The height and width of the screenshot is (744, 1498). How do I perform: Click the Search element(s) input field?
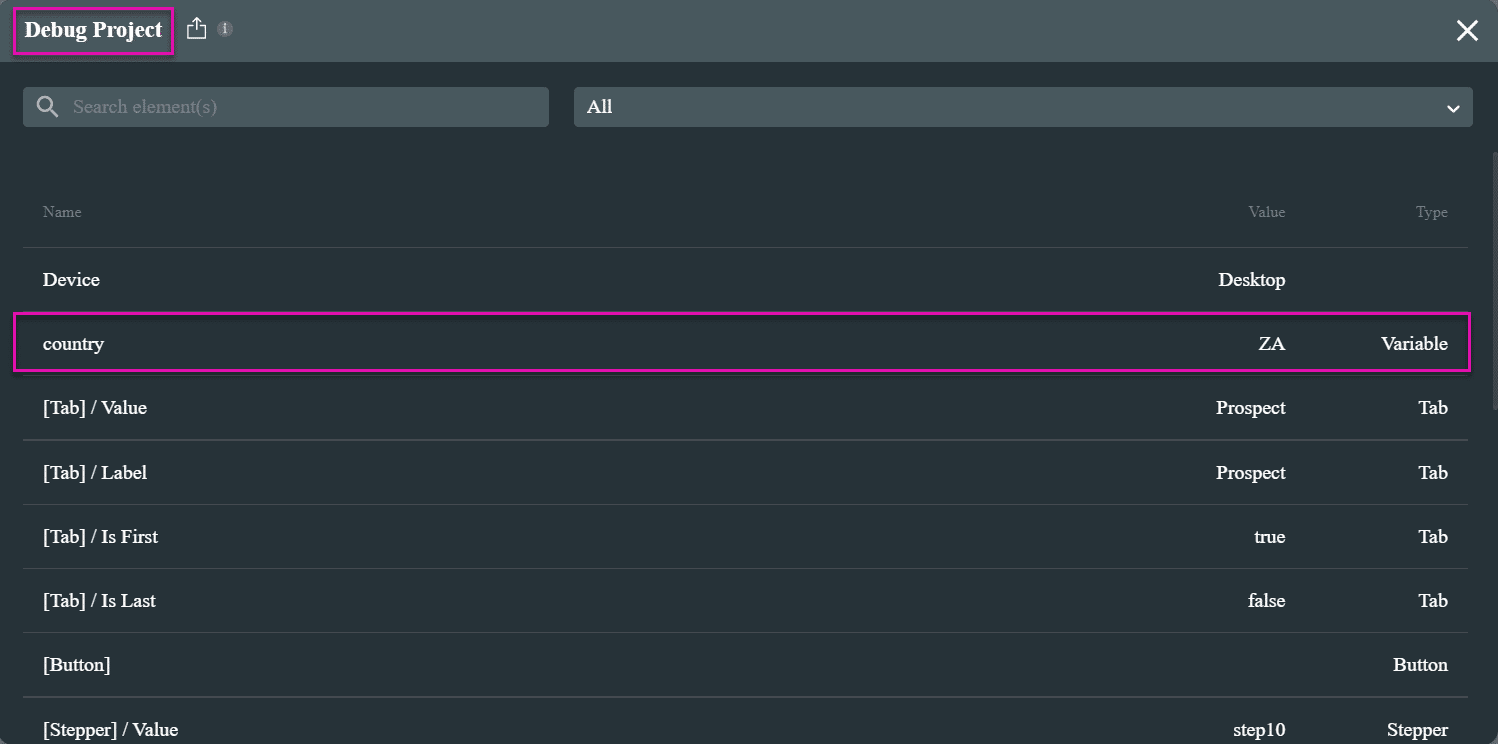click(x=300, y=107)
